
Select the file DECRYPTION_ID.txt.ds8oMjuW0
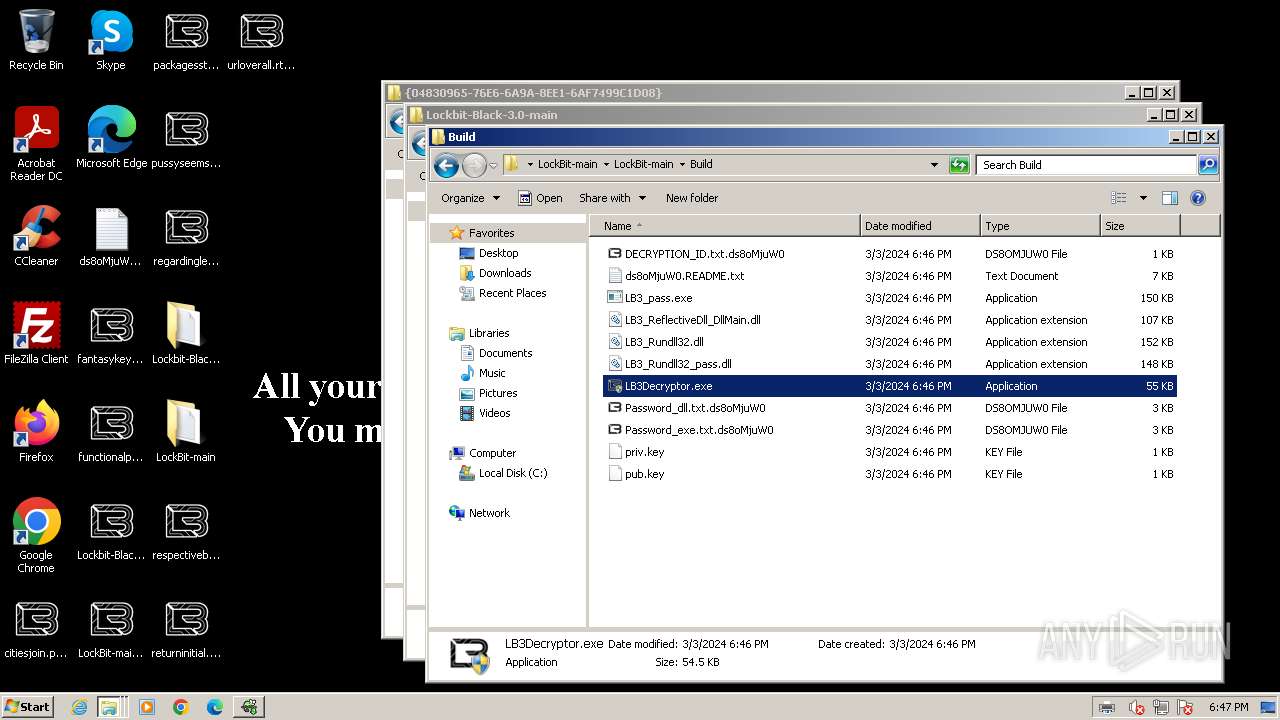click(890, 254)
